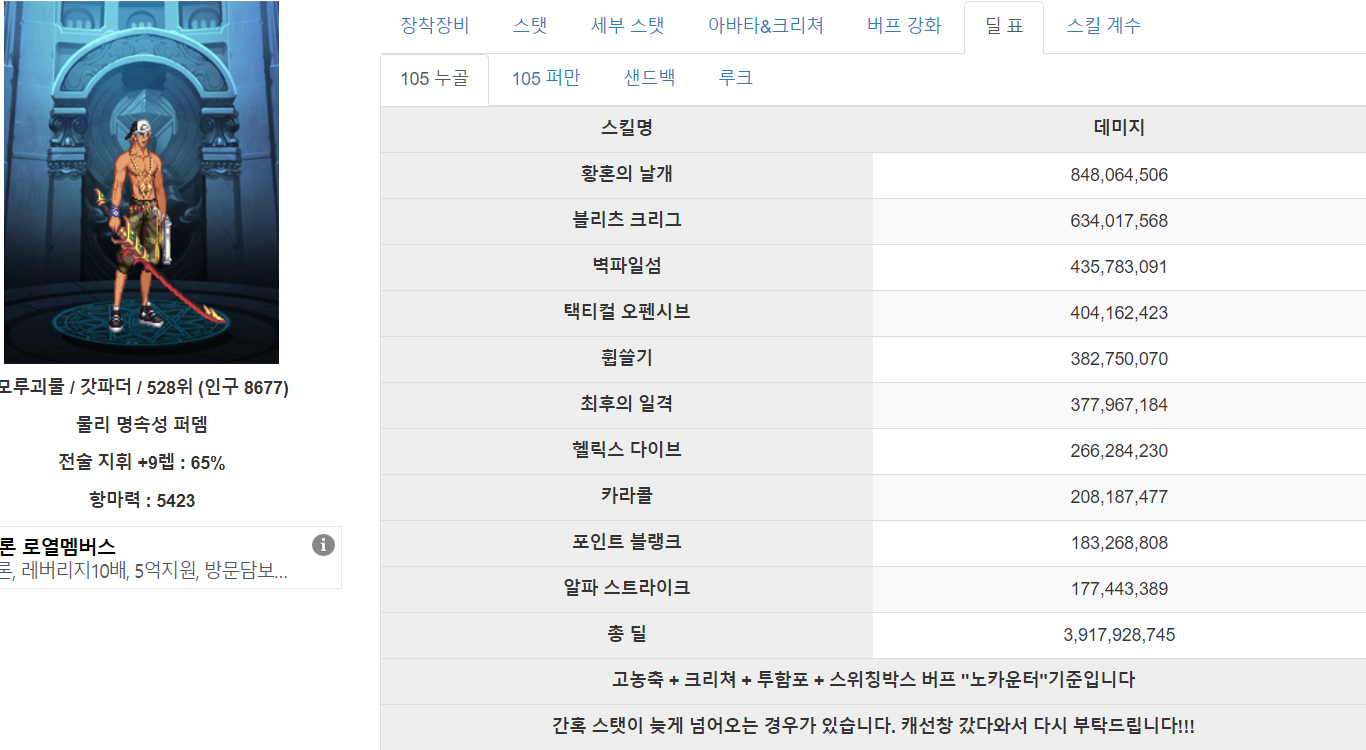Open the 샌드백 damage sub-tab
This screenshot has height=750, width=1366.
pyautogui.click(x=649, y=78)
